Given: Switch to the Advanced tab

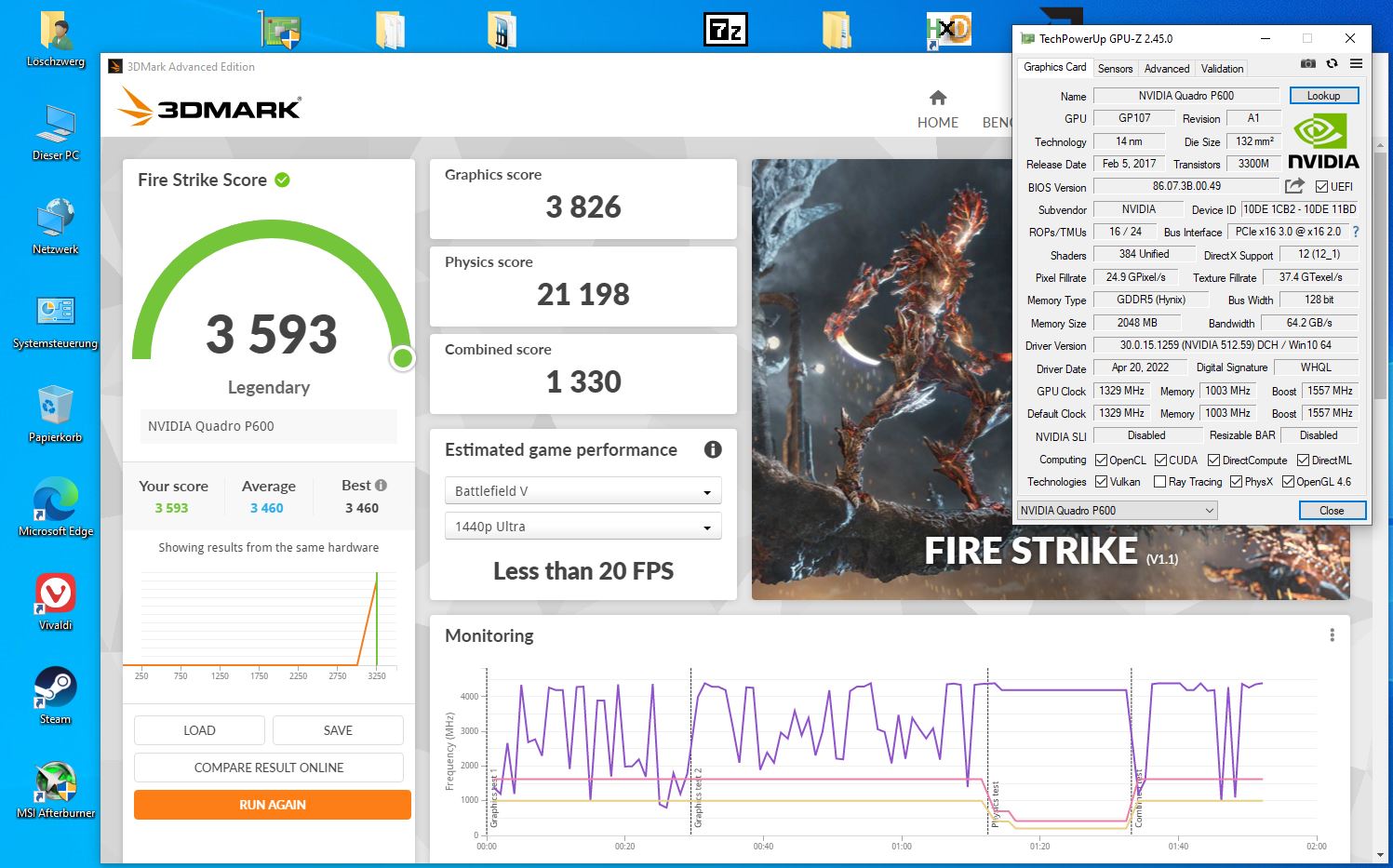Looking at the screenshot, I should point(1166,68).
